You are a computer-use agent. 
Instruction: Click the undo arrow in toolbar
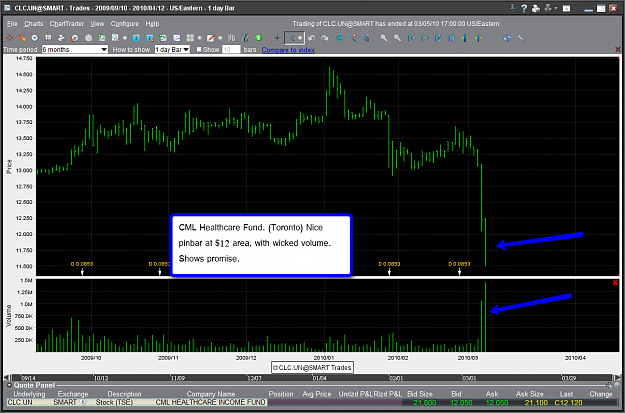click(312, 38)
